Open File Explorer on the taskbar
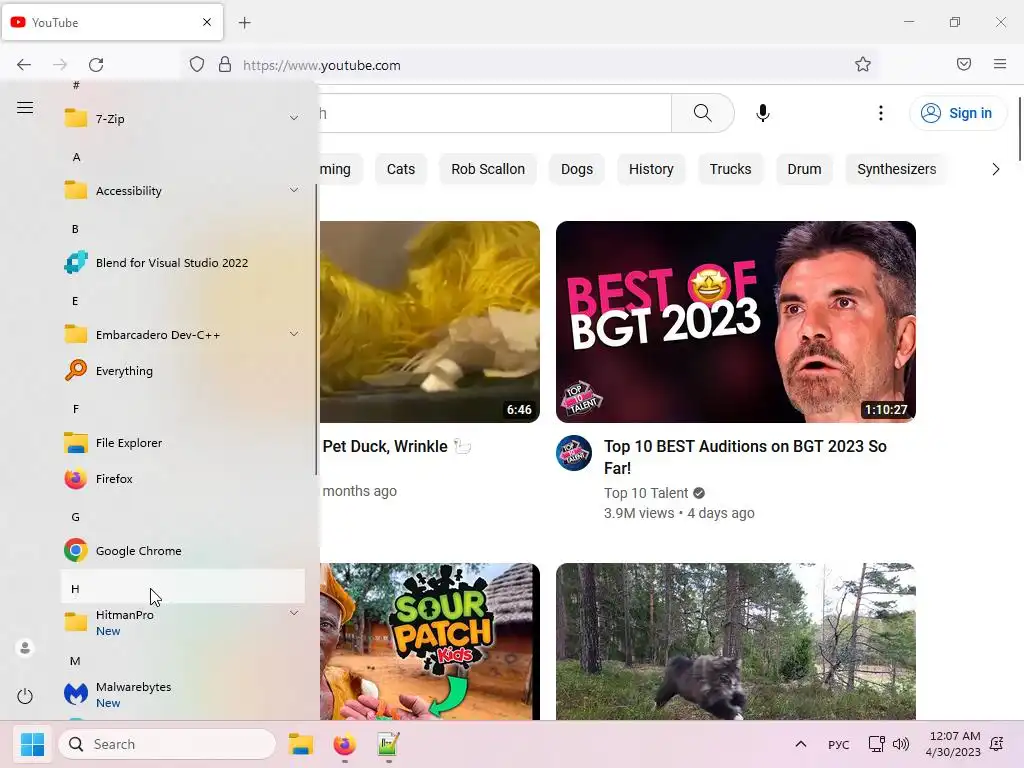The width and height of the screenshot is (1024, 768). point(301,744)
